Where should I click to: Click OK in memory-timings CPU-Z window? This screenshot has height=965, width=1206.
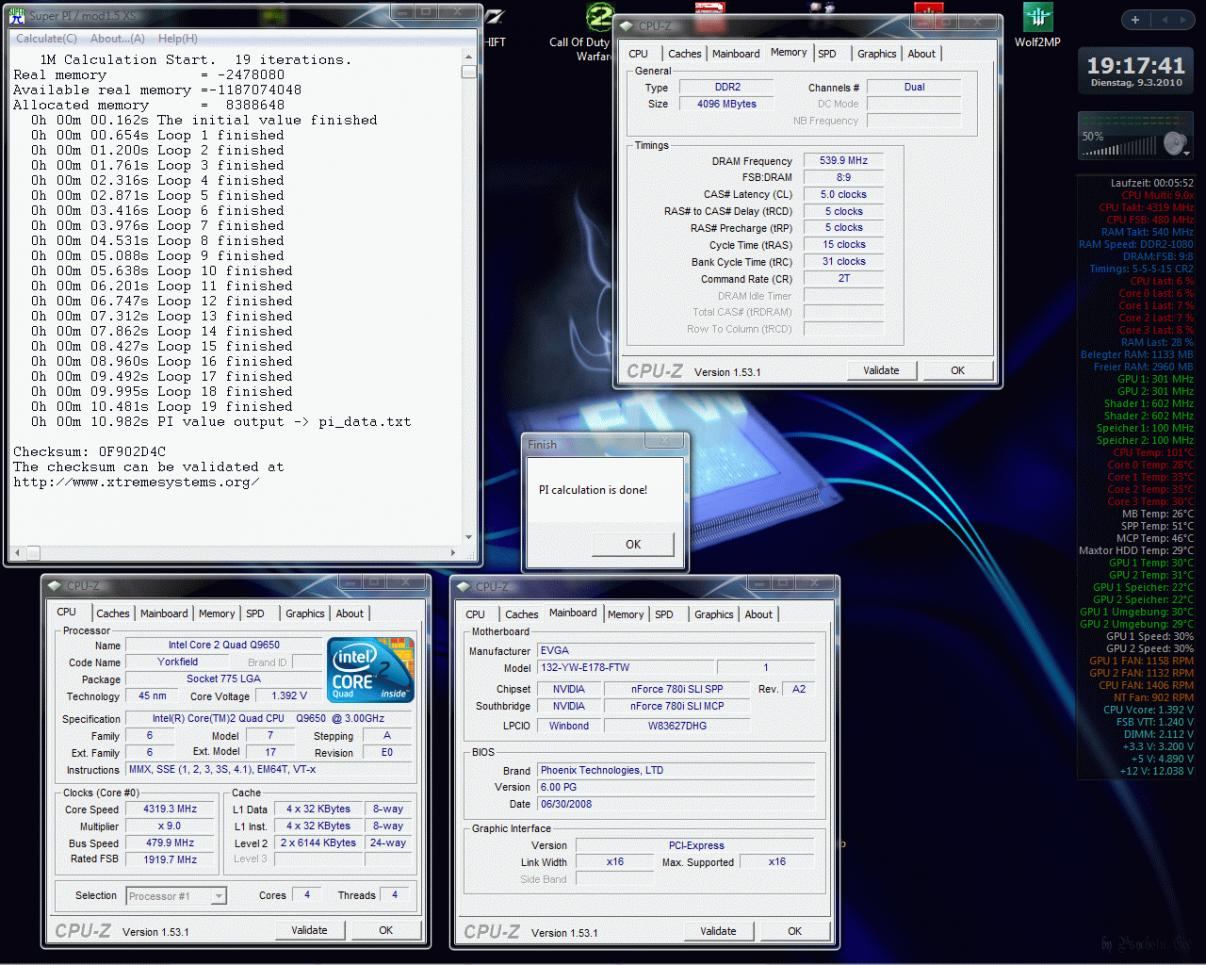click(958, 370)
